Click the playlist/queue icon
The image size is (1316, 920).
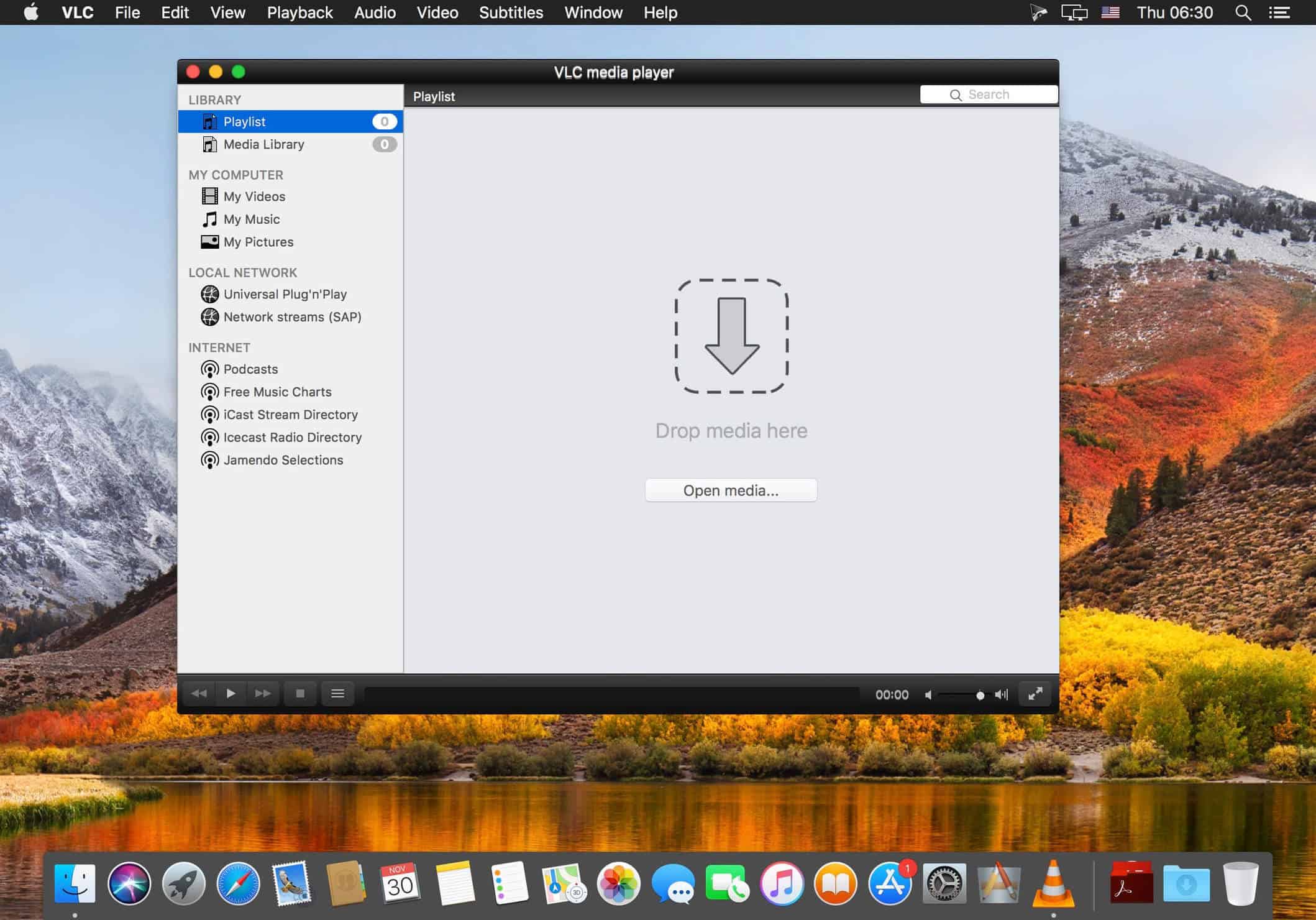(x=337, y=694)
